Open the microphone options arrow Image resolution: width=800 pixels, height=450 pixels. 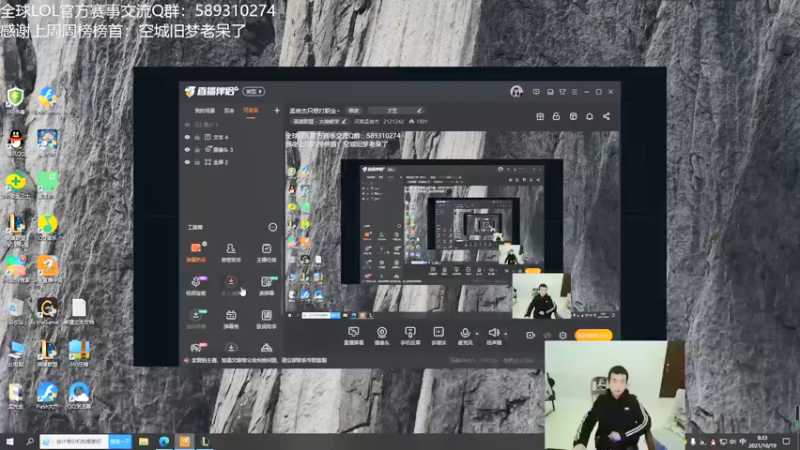pyautogui.click(x=477, y=334)
